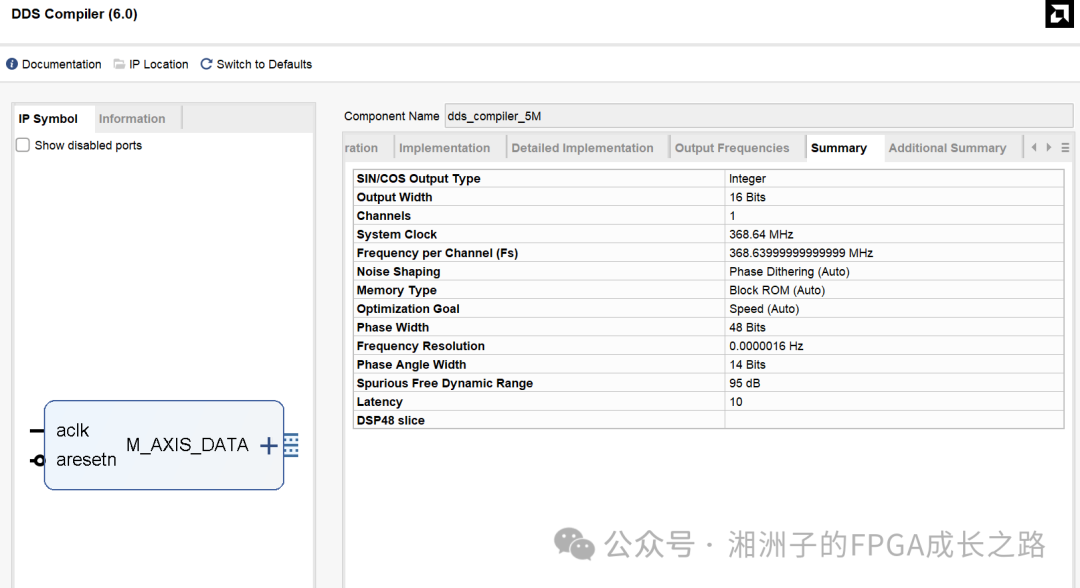Click the 95 dB value

coord(745,383)
